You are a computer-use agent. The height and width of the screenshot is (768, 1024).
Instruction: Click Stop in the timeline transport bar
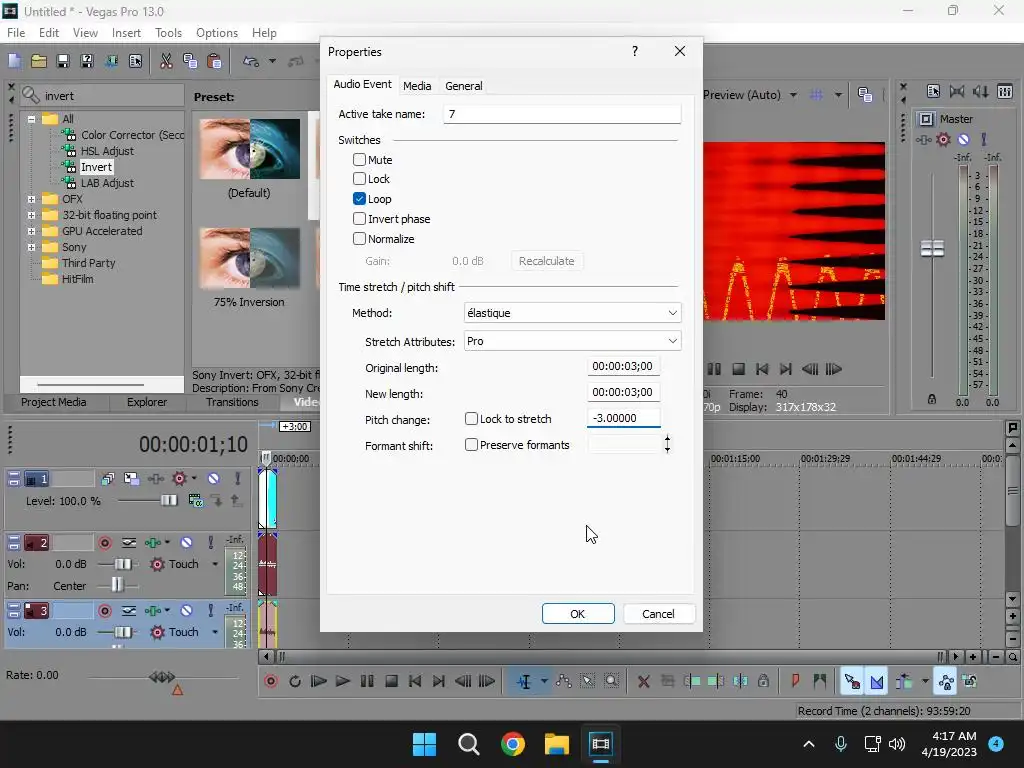391,681
